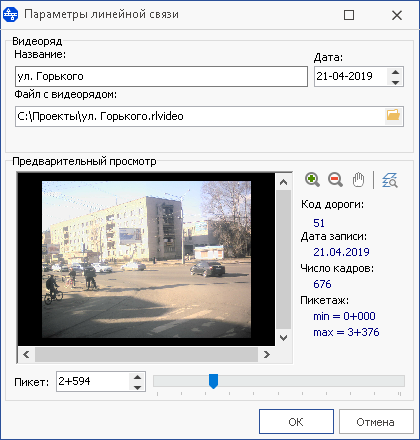Click the Отмена button
This screenshot has height=440, width=420.
tap(376, 422)
